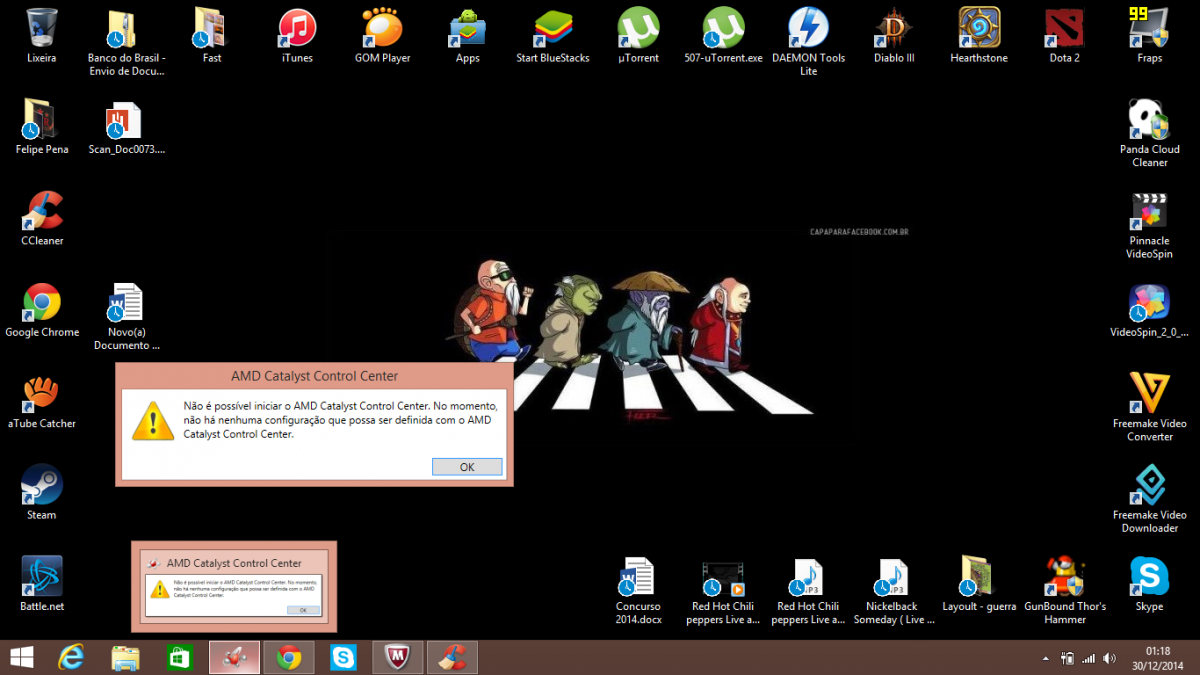This screenshot has height=675, width=1200.
Task: Select the DAEMON Tools Lite shortcut
Action: click(809, 41)
